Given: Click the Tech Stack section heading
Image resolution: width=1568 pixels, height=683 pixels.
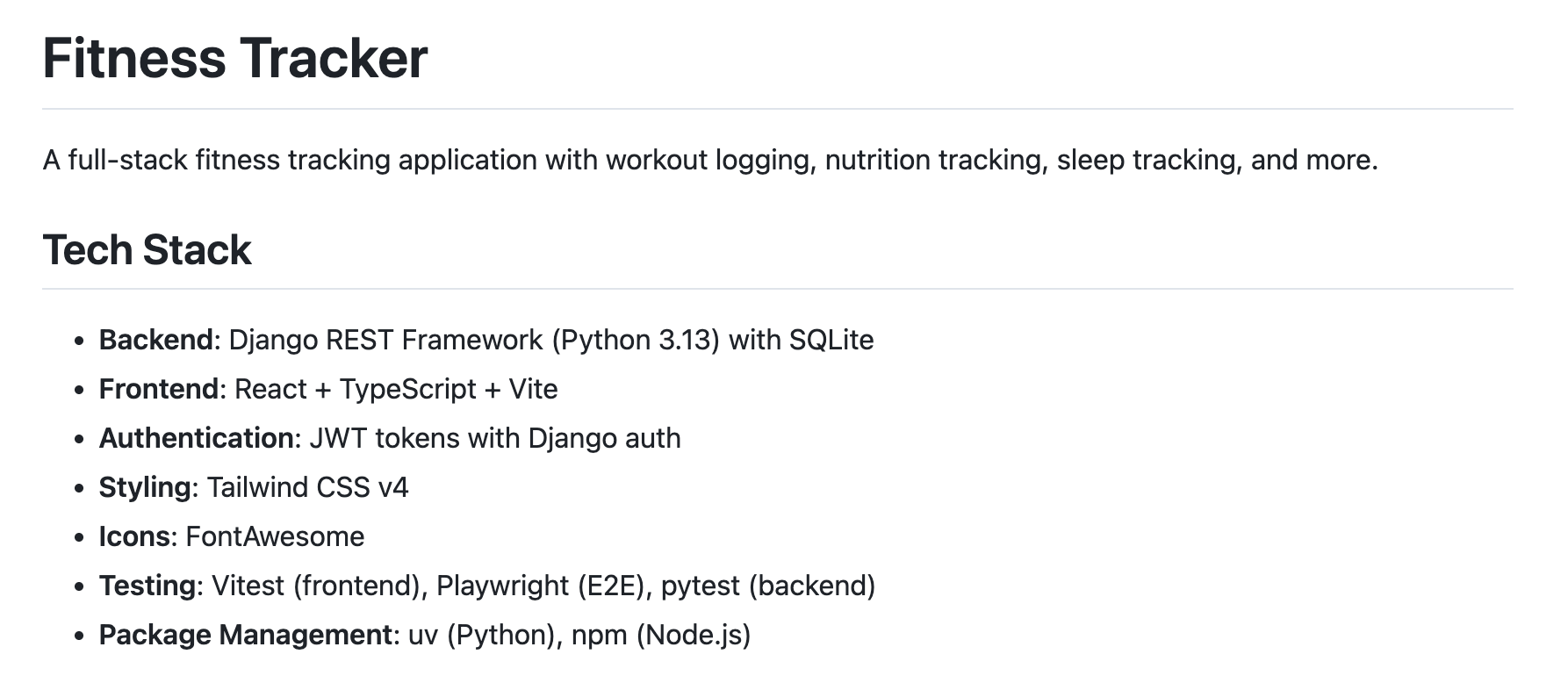Looking at the screenshot, I should [x=147, y=250].
